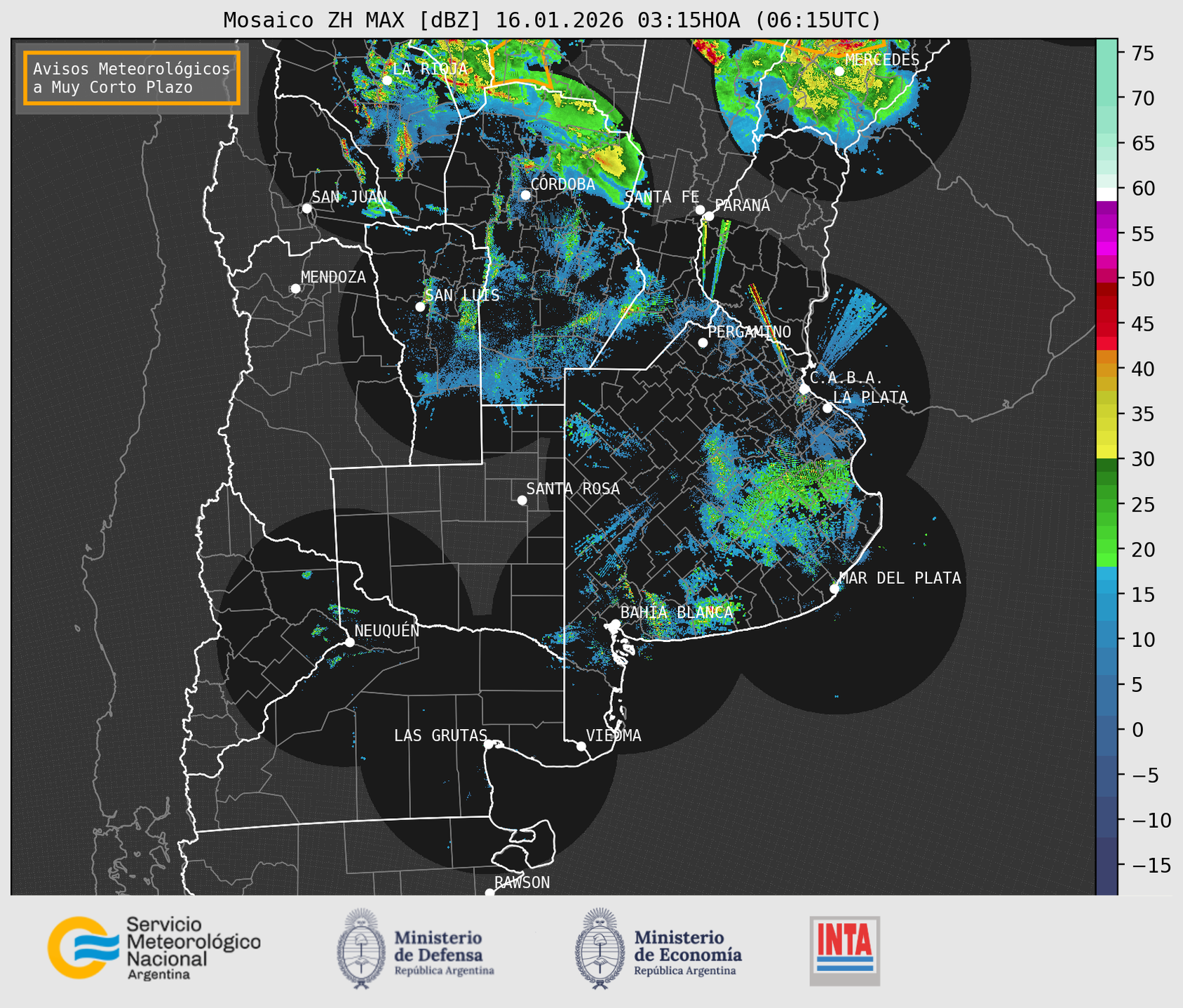This screenshot has width=1183, height=1008.
Task: Click the 40 dBZ orange color band
Action: pos(1107,369)
